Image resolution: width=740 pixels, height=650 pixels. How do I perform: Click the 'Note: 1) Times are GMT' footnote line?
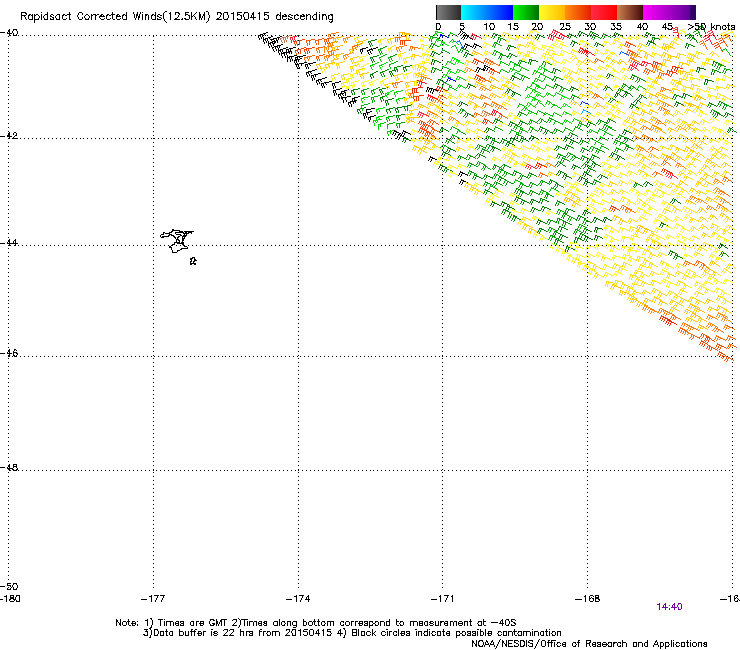tap(315, 623)
